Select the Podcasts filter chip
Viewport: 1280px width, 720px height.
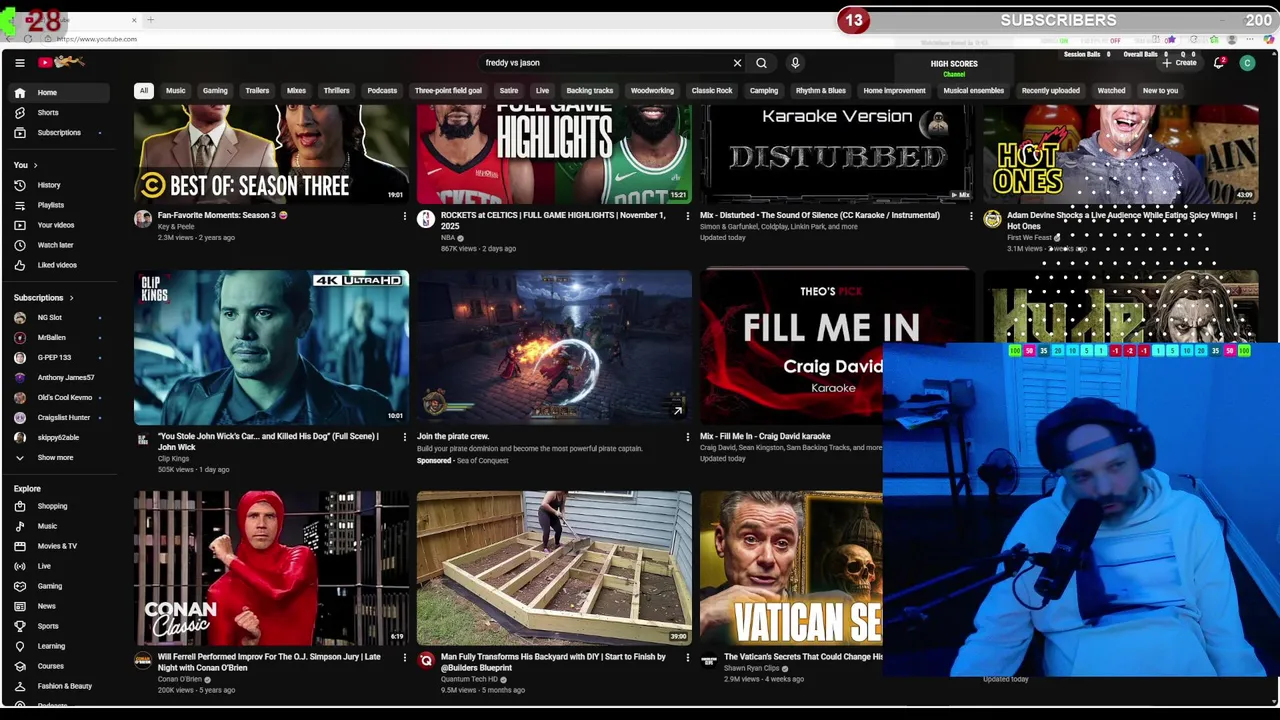point(382,90)
